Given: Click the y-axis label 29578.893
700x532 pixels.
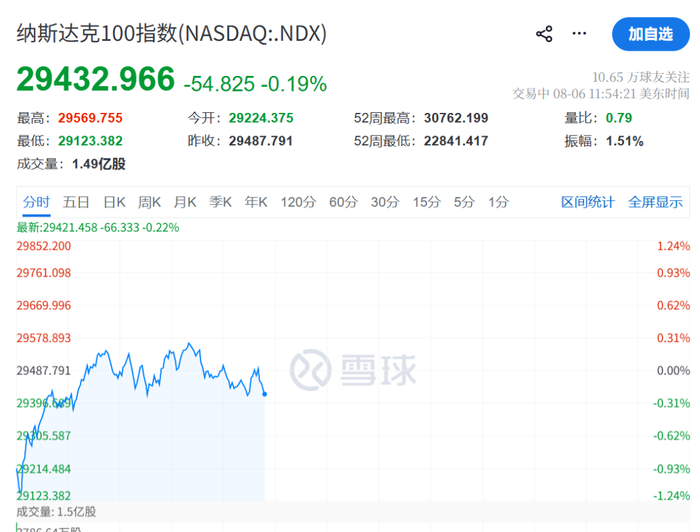Looking at the screenshot, I should 44,338.
